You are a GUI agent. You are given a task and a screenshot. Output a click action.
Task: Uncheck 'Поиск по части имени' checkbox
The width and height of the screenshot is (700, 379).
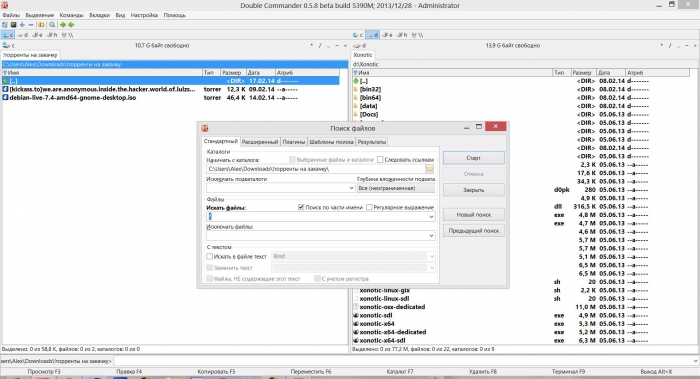tap(301, 208)
